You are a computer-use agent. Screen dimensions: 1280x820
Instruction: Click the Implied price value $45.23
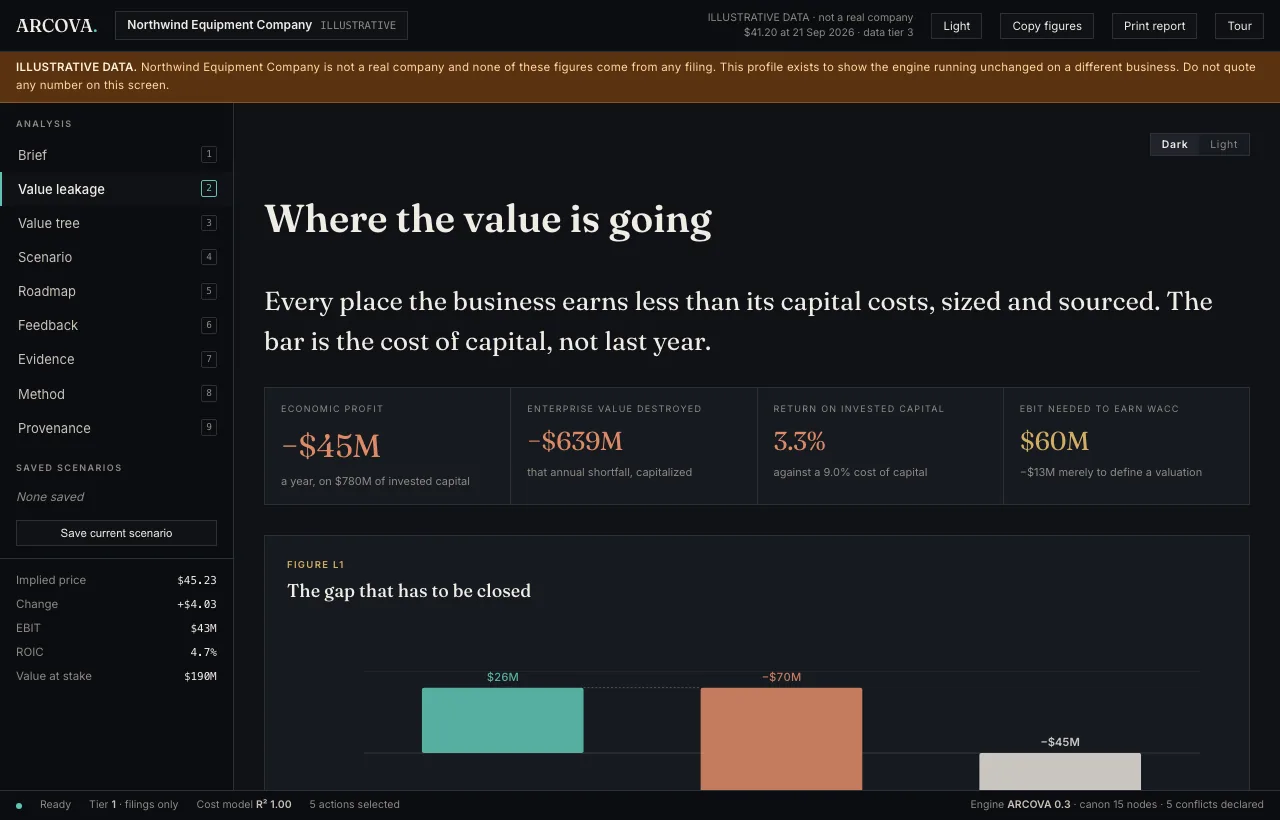click(197, 580)
